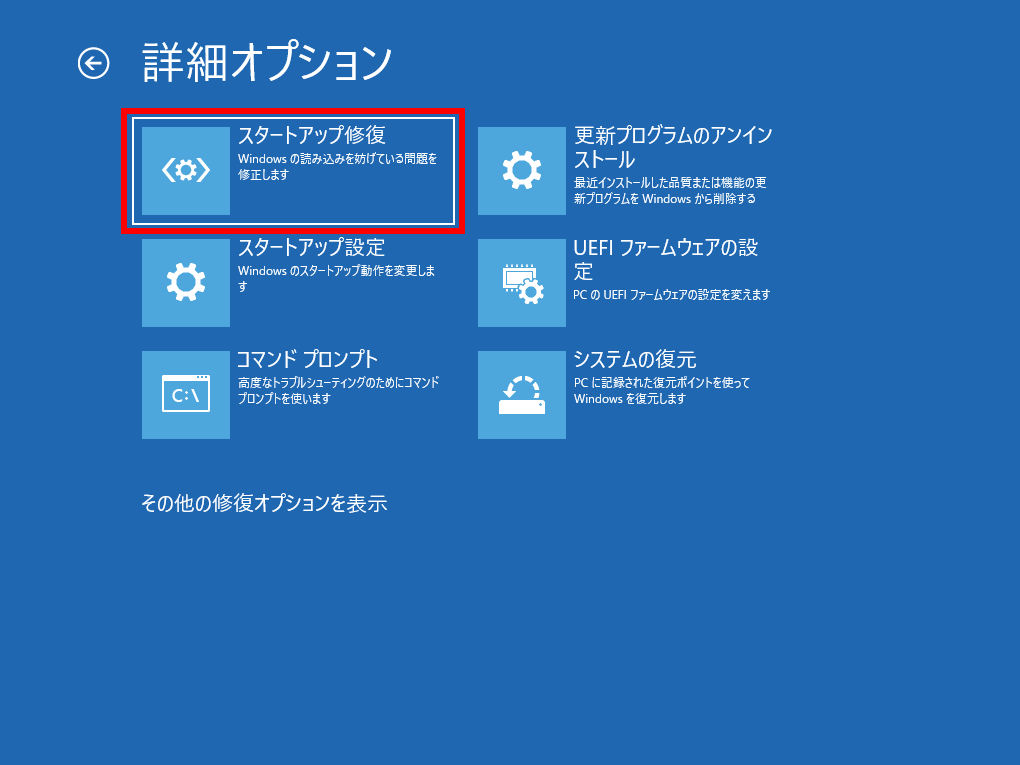Click text 'Windows の読み込みを妨げている問題を修正します'
The height and width of the screenshot is (765, 1020).
(x=338, y=167)
